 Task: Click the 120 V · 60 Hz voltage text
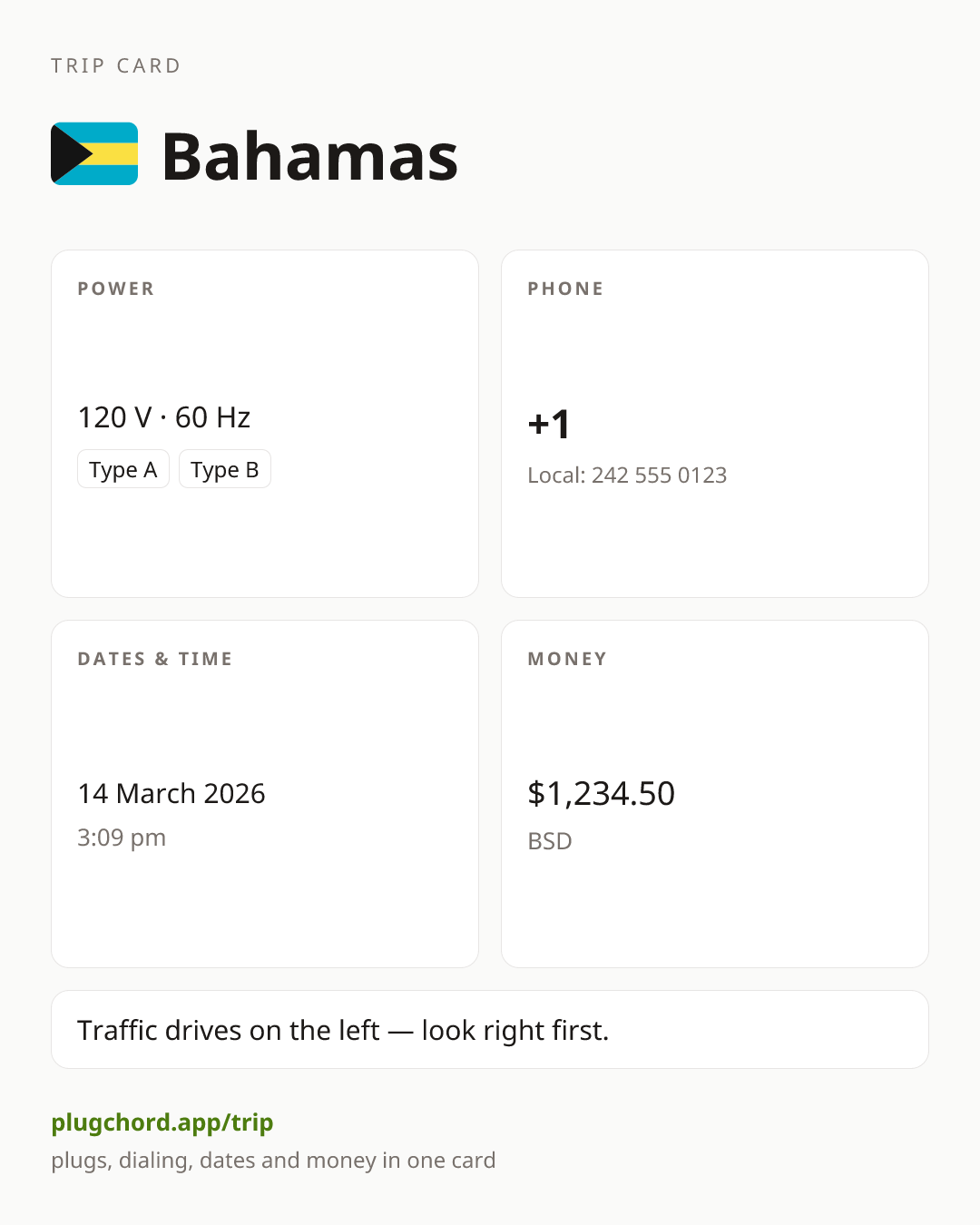pyautogui.click(x=164, y=417)
